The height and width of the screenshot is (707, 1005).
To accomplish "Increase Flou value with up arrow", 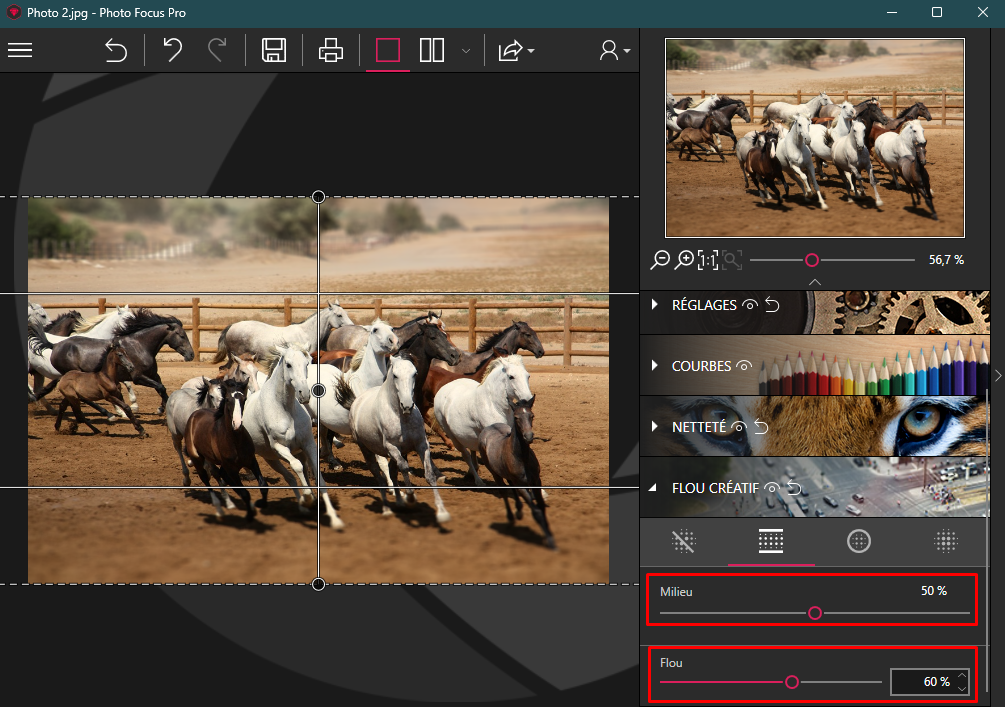I will coord(962,676).
